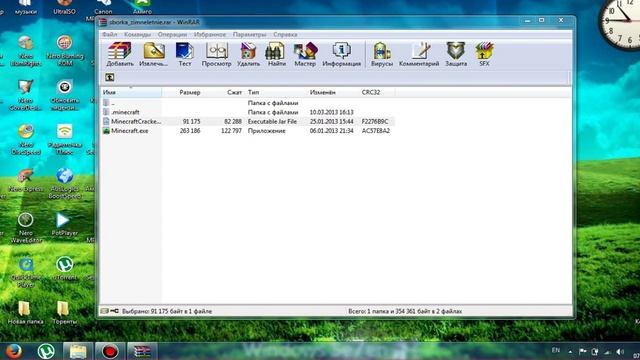Run the Тест archive test tool
Screen dimensions: 640x360
coord(184,55)
